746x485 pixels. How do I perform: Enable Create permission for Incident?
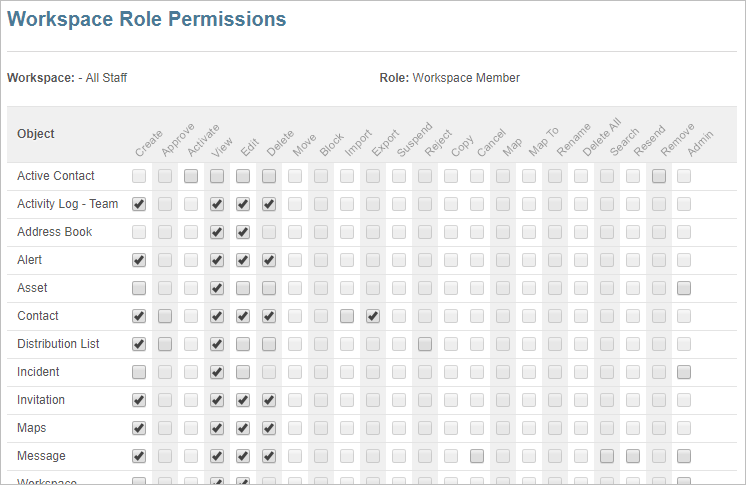[139, 372]
